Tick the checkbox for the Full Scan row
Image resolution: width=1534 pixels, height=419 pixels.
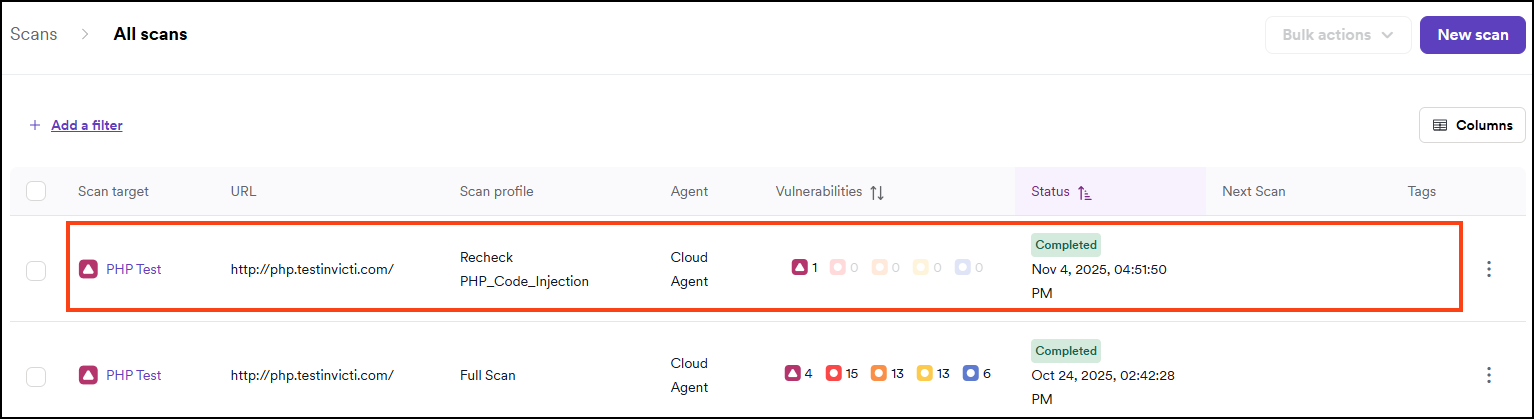(x=36, y=376)
